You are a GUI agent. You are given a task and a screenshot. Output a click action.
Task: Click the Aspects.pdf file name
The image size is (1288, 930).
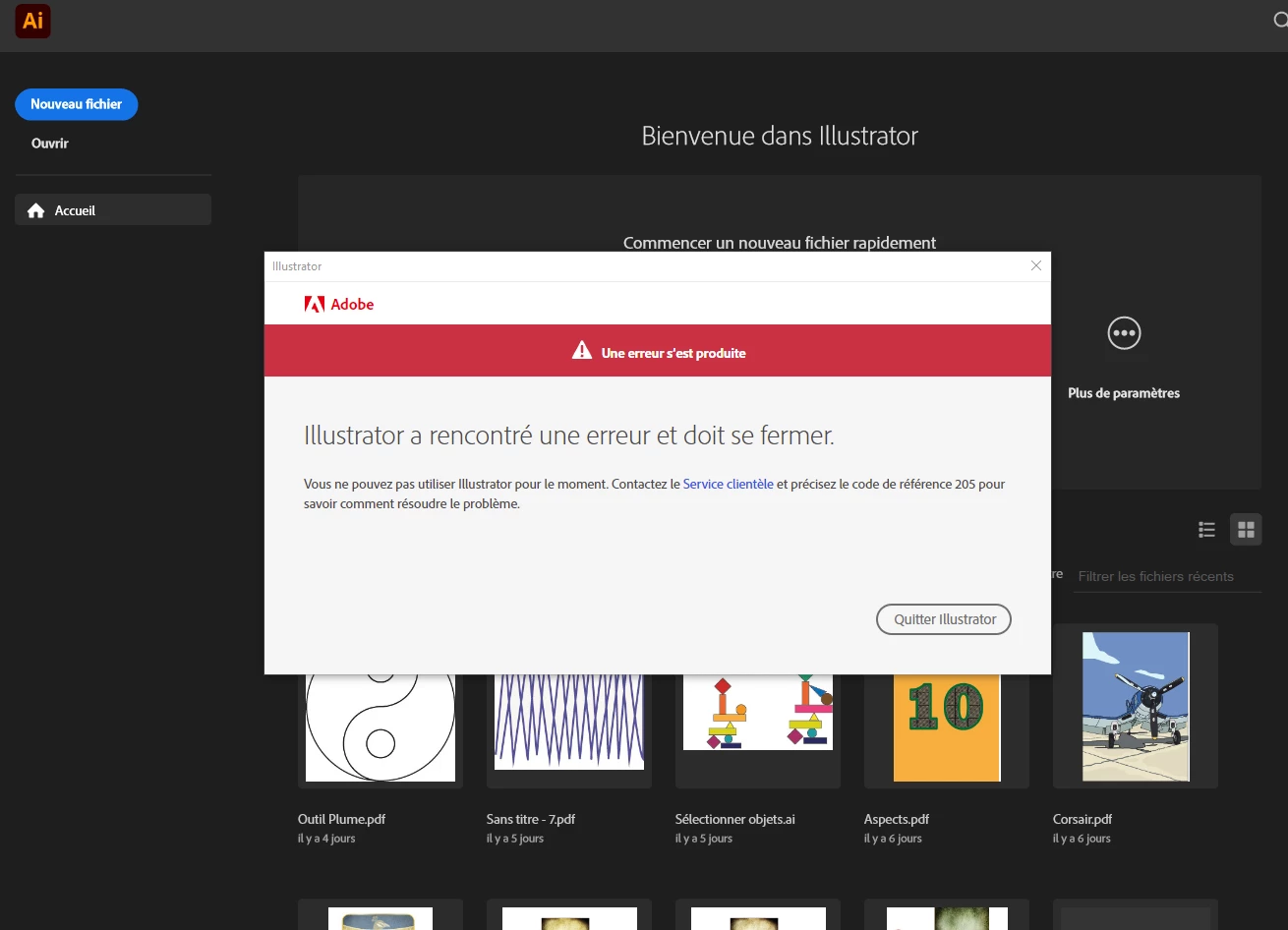point(897,819)
